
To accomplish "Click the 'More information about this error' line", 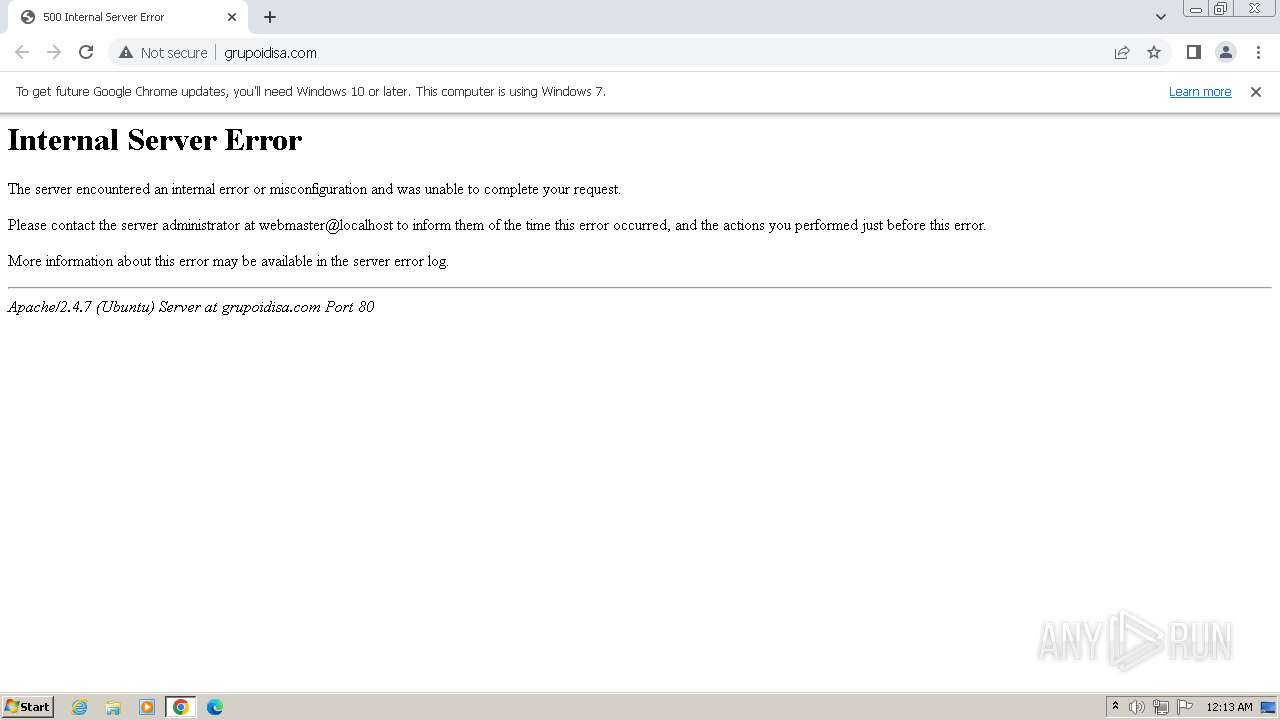I will [x=228, y=261].
